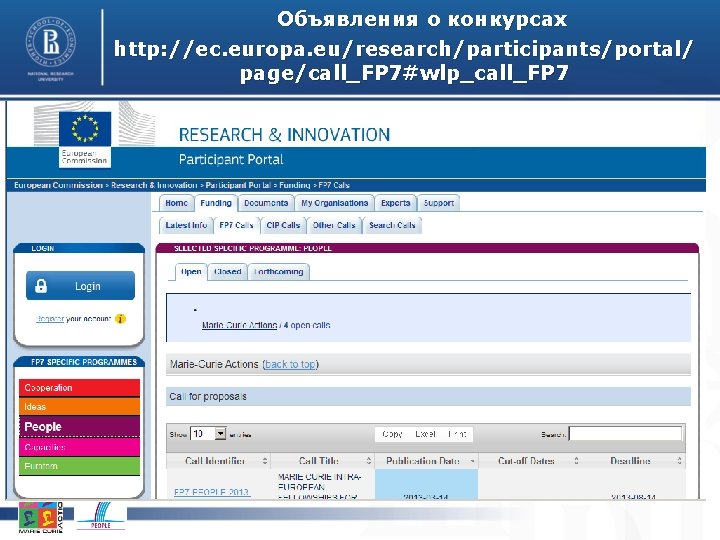
Task: Select People programme in sidebar
Action: [79, 427]
